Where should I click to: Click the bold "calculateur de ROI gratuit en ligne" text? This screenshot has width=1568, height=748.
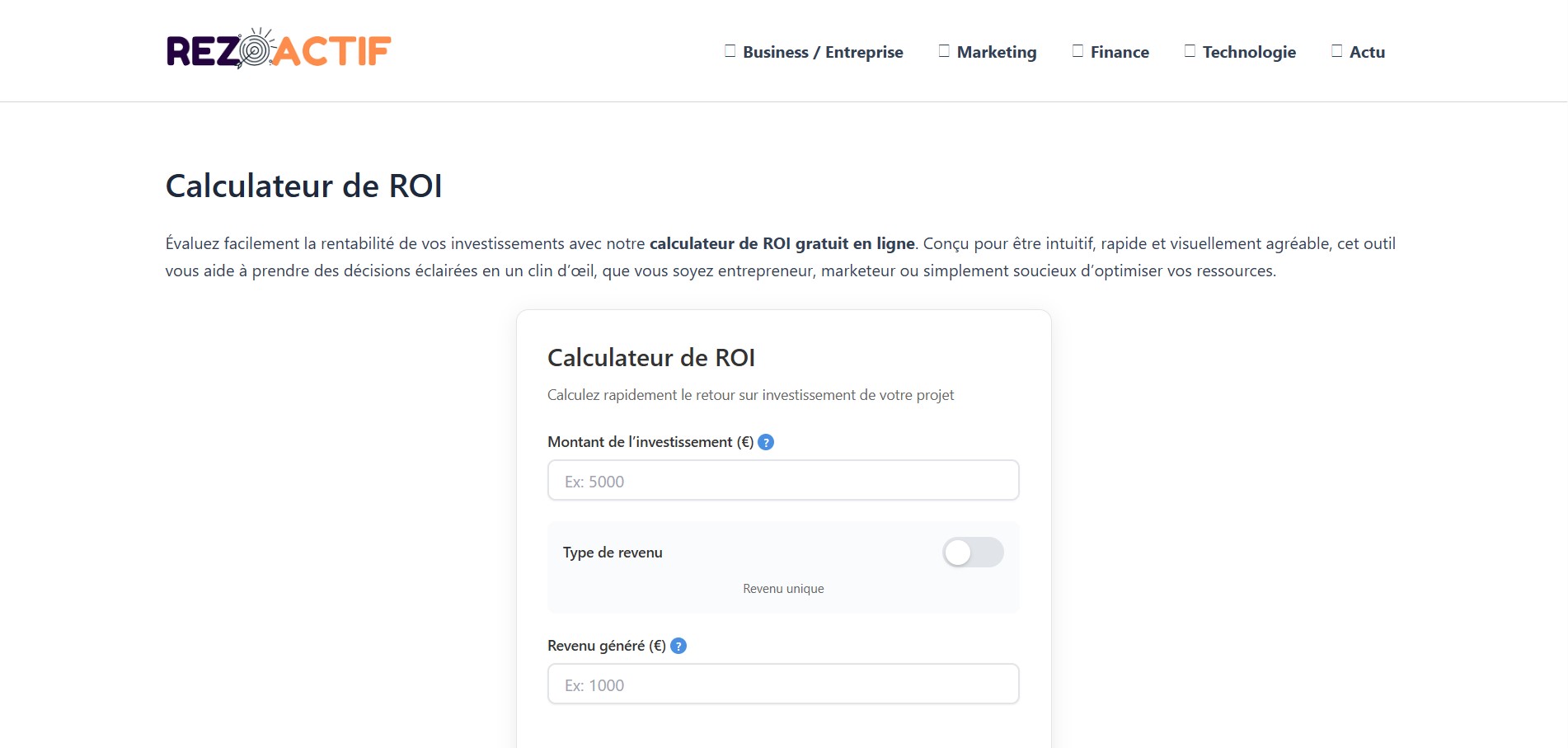tap(782, 243)
